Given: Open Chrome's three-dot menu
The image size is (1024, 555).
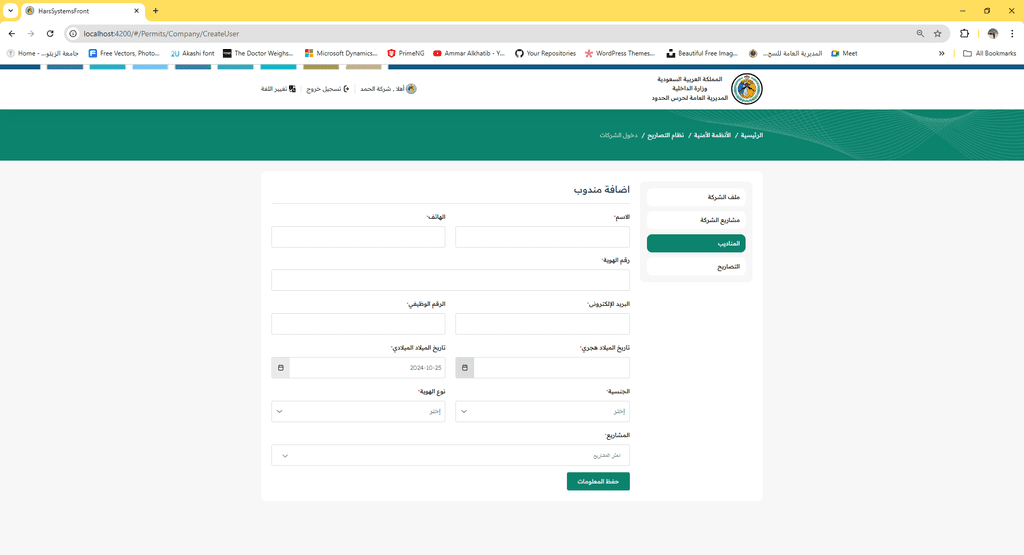Looking at the screenshot, I should [x=1012, y=33].
